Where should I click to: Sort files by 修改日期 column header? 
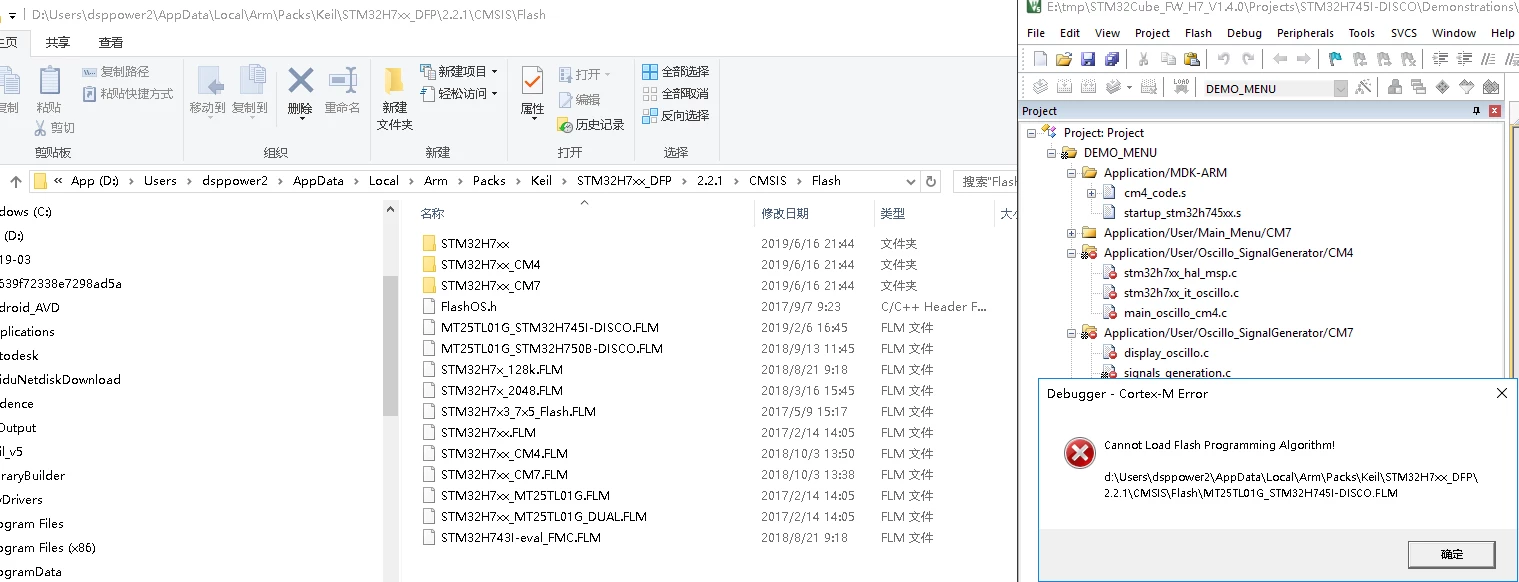coord(785,213)
